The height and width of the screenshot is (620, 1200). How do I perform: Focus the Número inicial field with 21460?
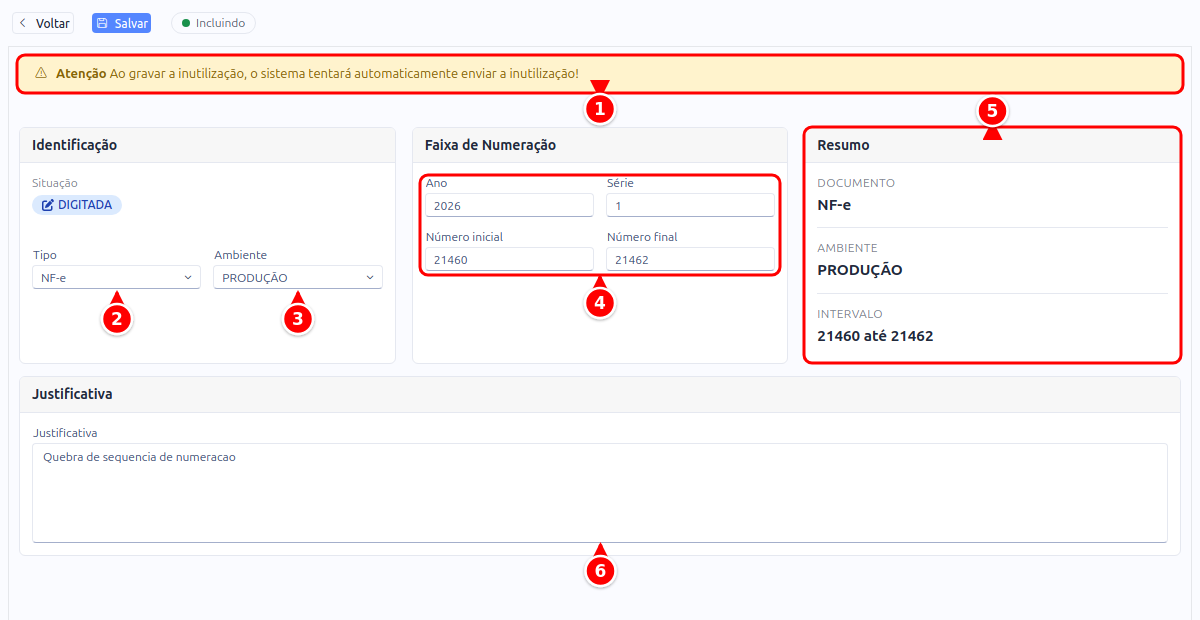coord(510,259)
